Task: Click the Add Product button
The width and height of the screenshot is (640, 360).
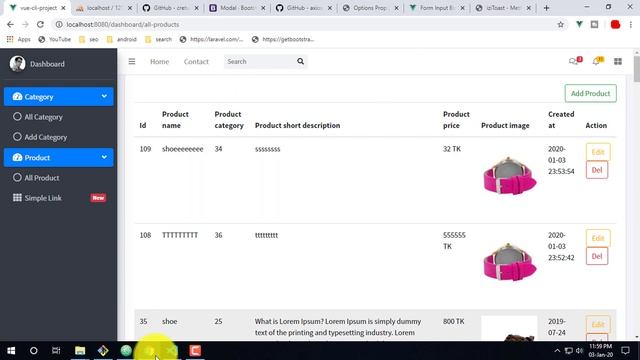Action: pyautogui.click(x=591, y=93)
